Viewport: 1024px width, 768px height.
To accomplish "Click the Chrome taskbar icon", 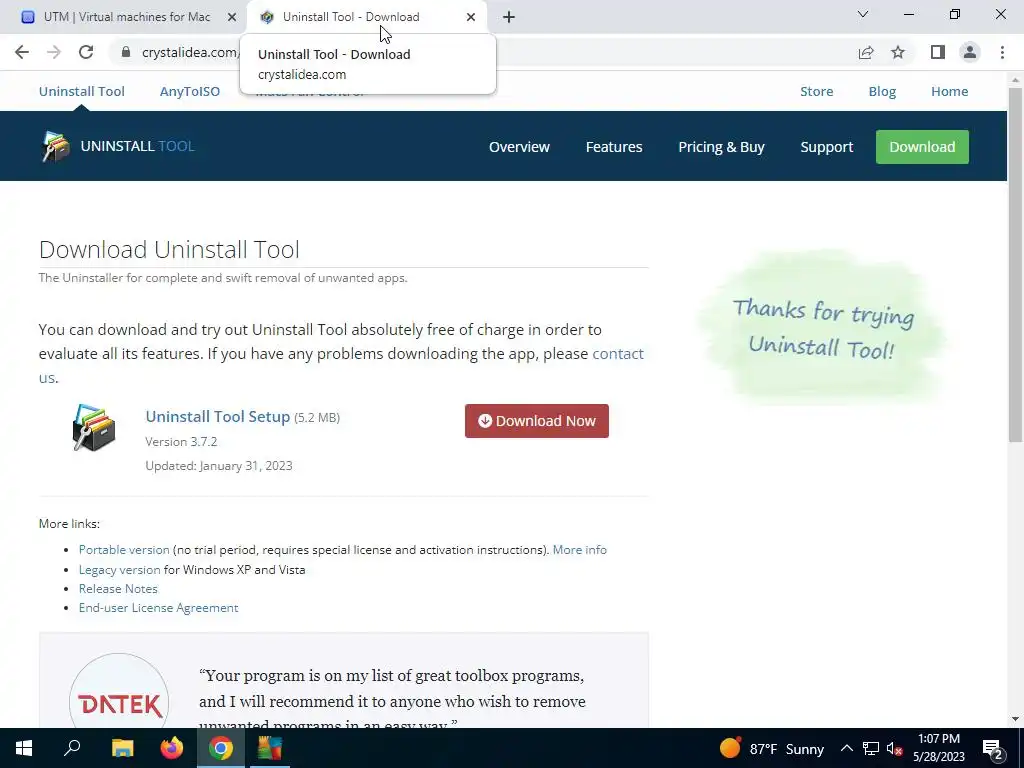I will pyautogui.click(x=221, y=748).
